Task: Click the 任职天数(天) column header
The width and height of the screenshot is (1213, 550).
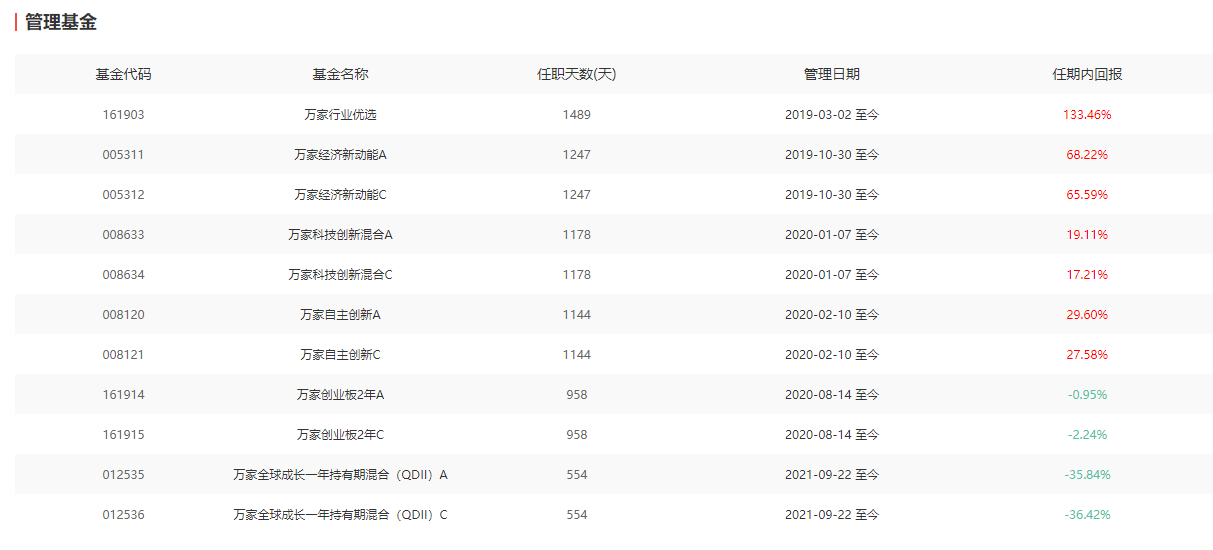Action: point(577,74)
